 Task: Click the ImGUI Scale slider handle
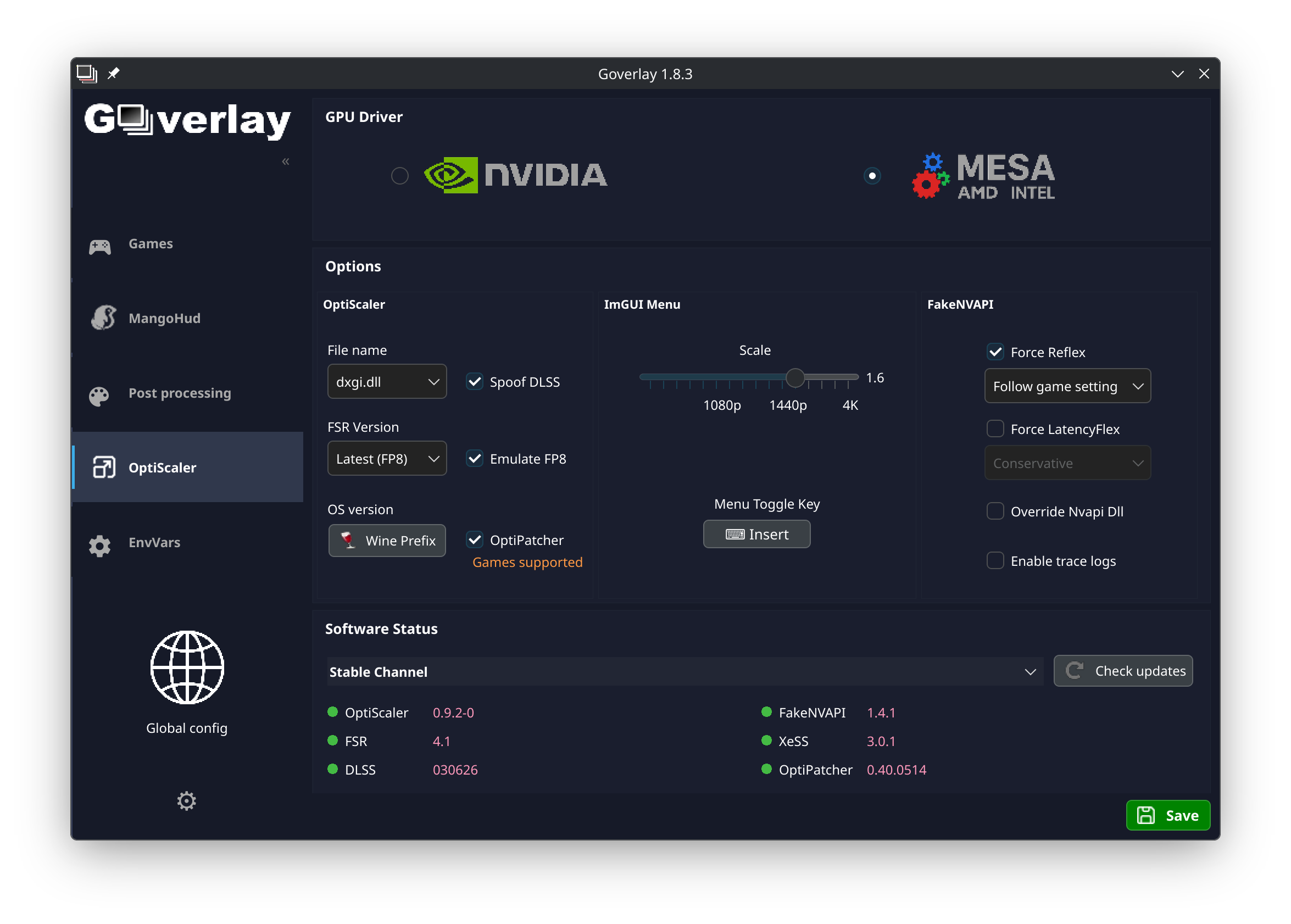point(795,377)
